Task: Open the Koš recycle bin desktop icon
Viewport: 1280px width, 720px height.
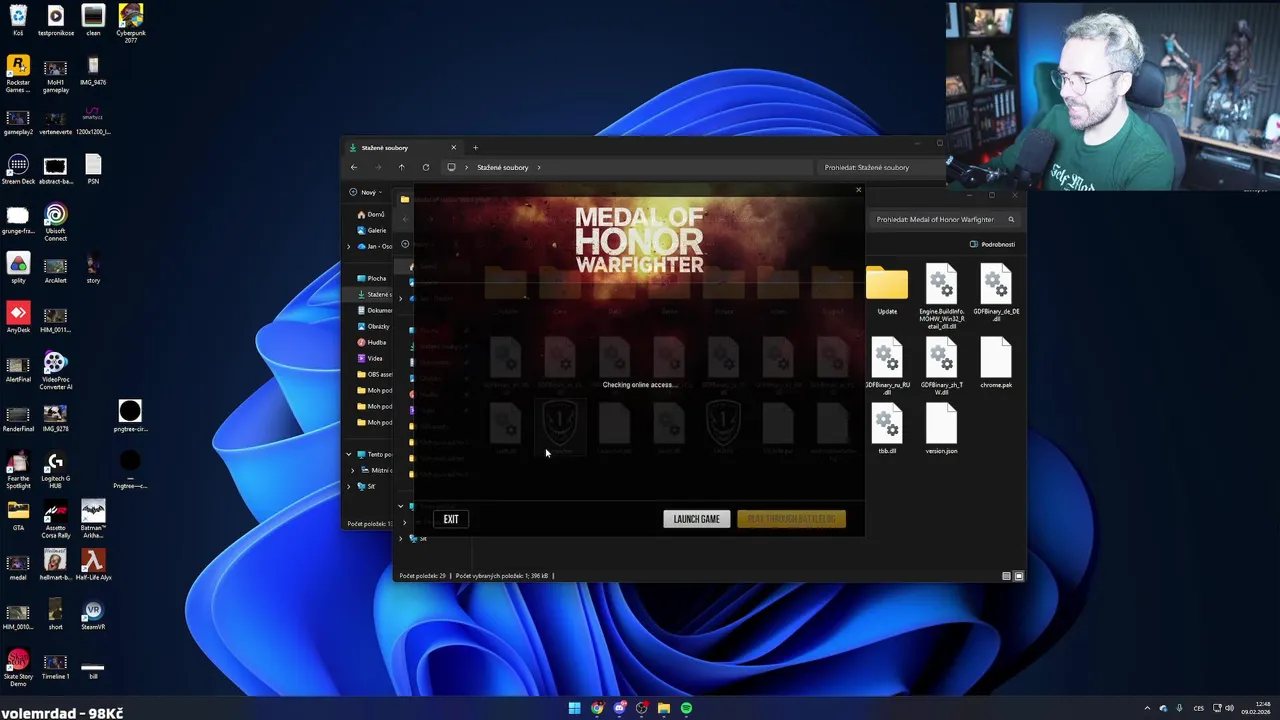Action: (x=18, y=20)
